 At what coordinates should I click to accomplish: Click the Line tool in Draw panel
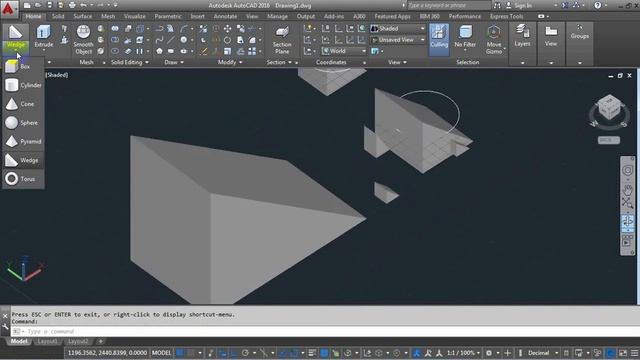(x=171, y=40)
